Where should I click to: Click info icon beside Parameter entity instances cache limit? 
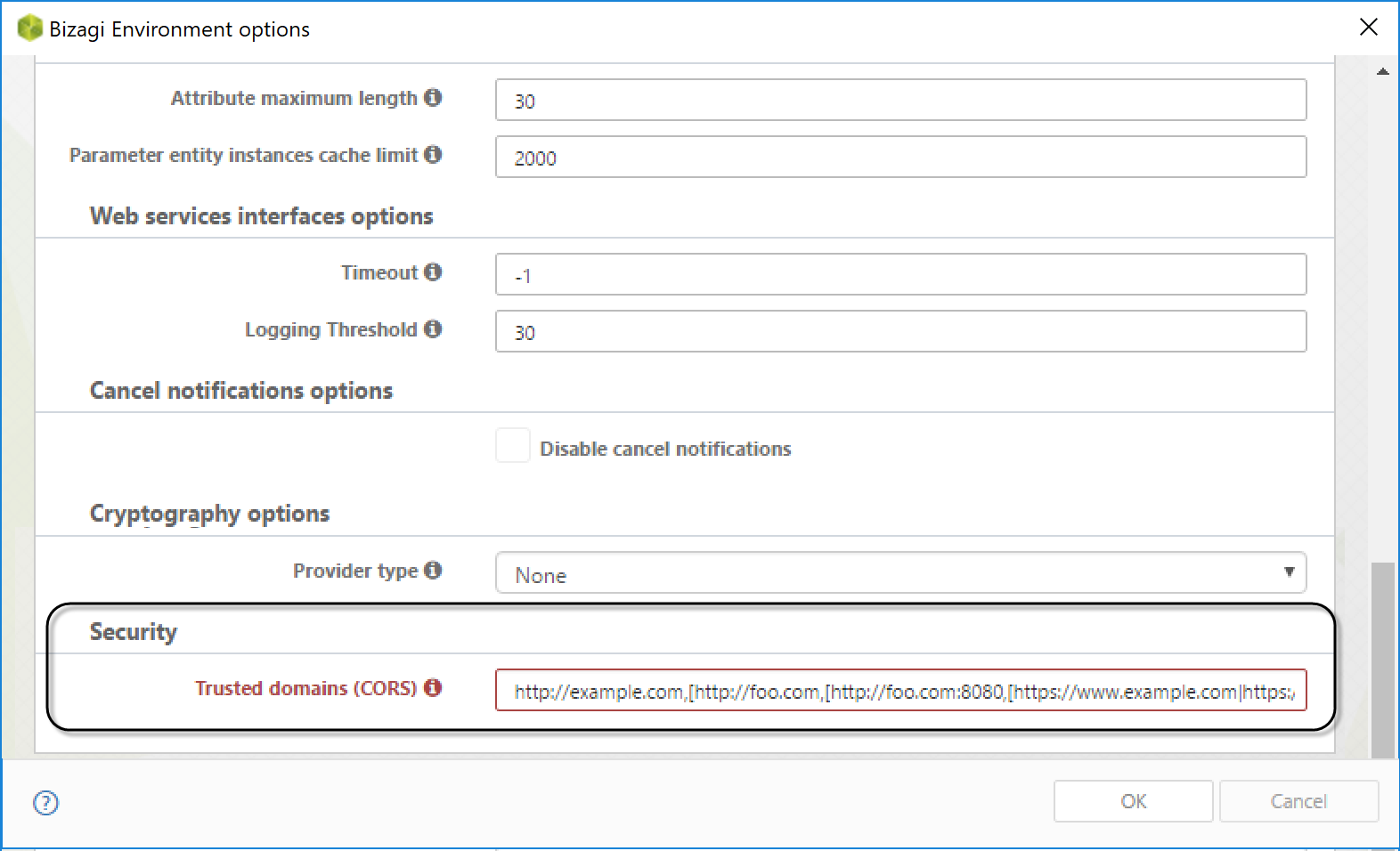point(433,154)
